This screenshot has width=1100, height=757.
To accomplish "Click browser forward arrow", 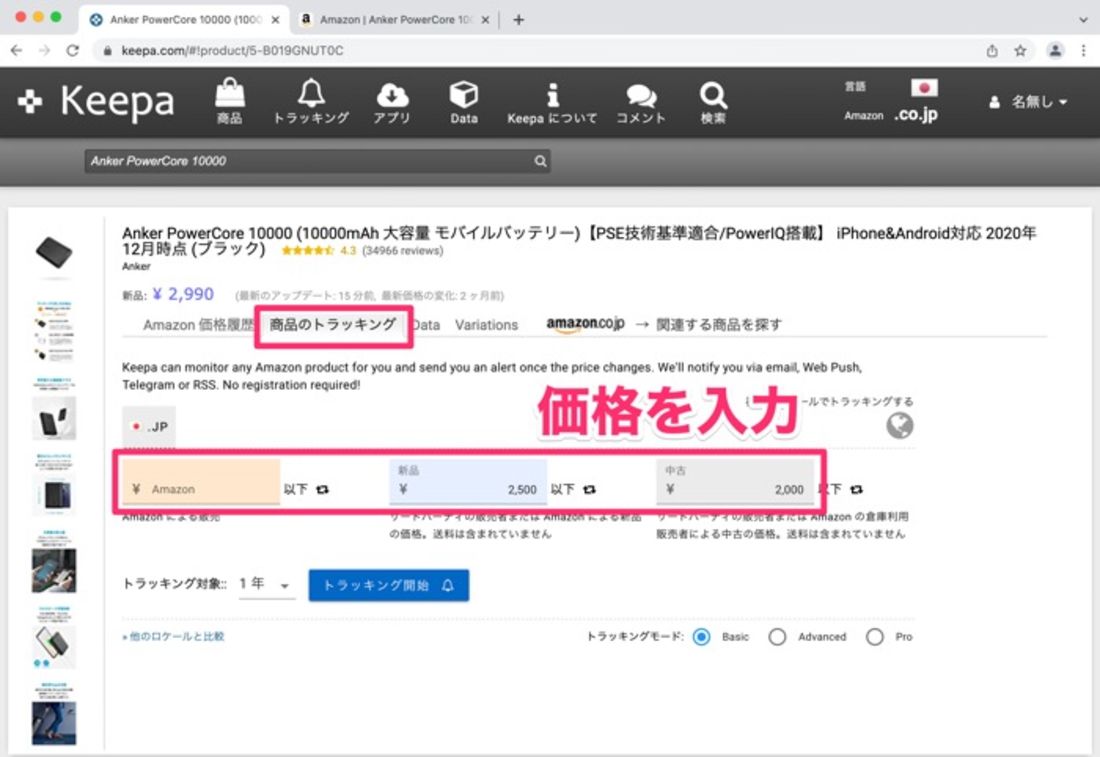I will click(44, 51).
